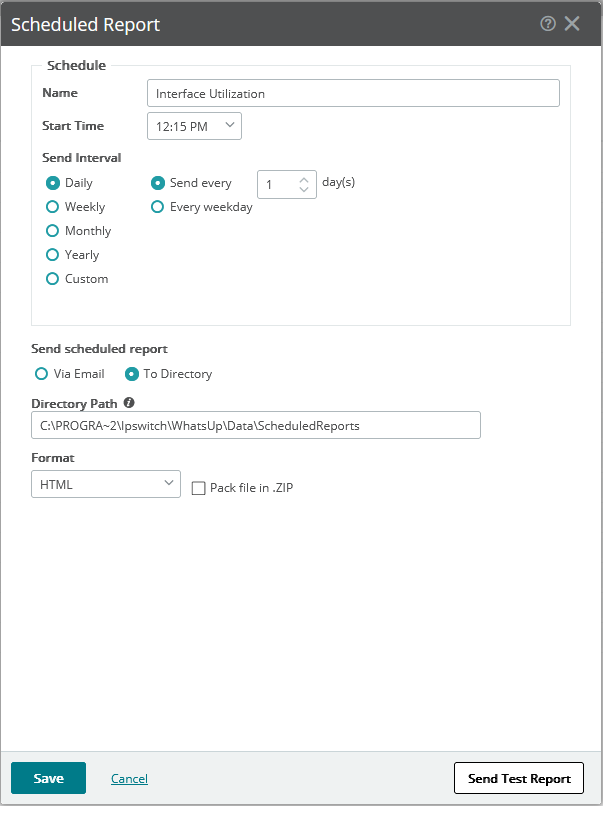
Task: Click the Save button
Action: 48,778
